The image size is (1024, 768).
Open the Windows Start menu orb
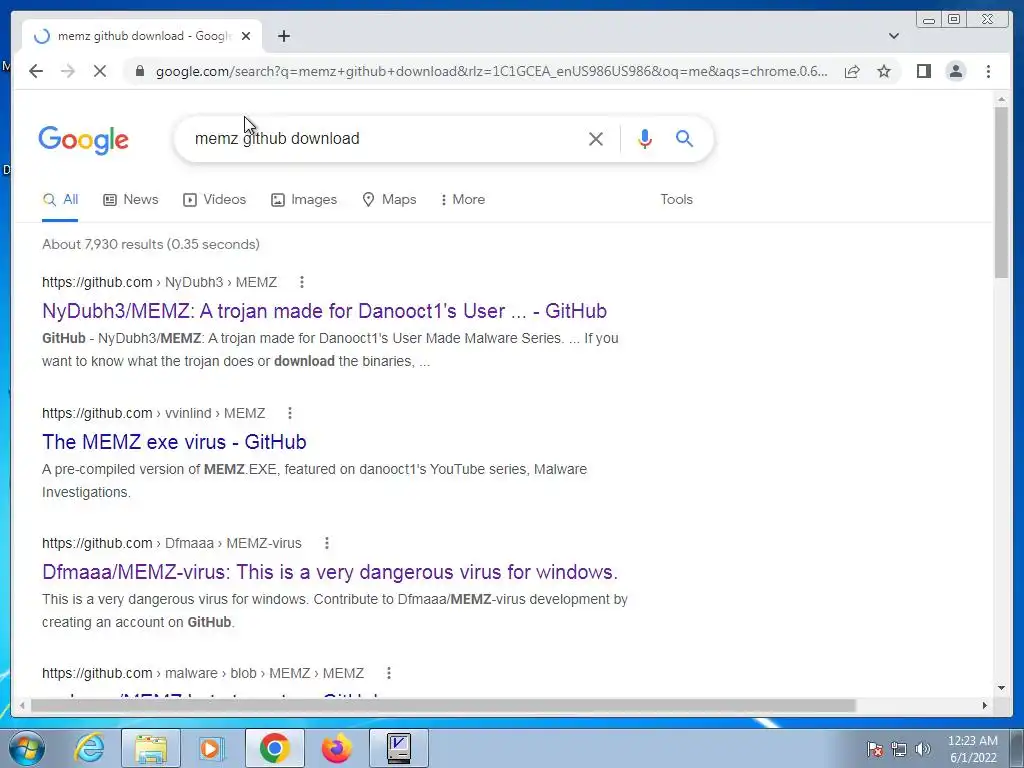27,748
